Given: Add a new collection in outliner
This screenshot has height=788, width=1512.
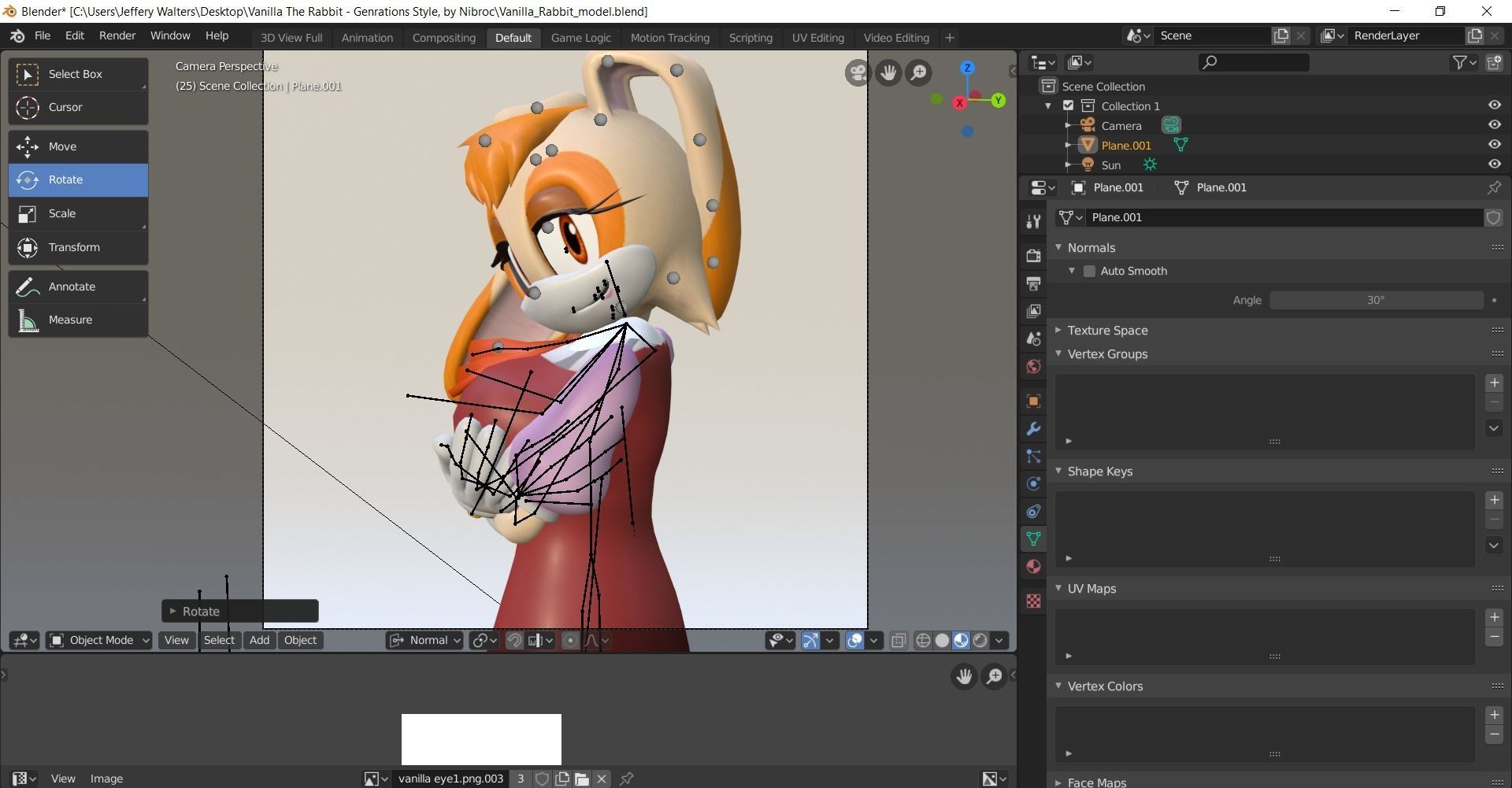Looking at the screenshot, I should coord(1494,62).
